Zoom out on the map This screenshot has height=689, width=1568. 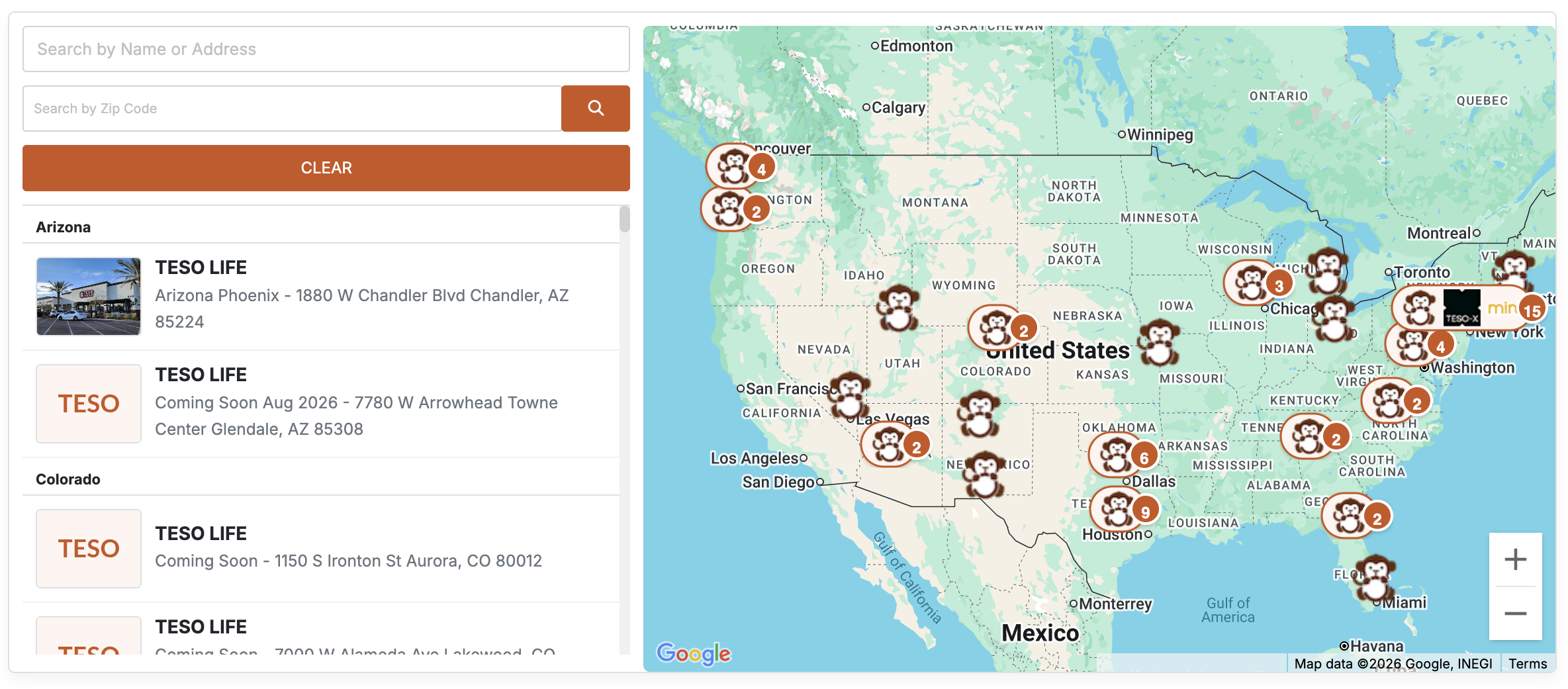1514,614
